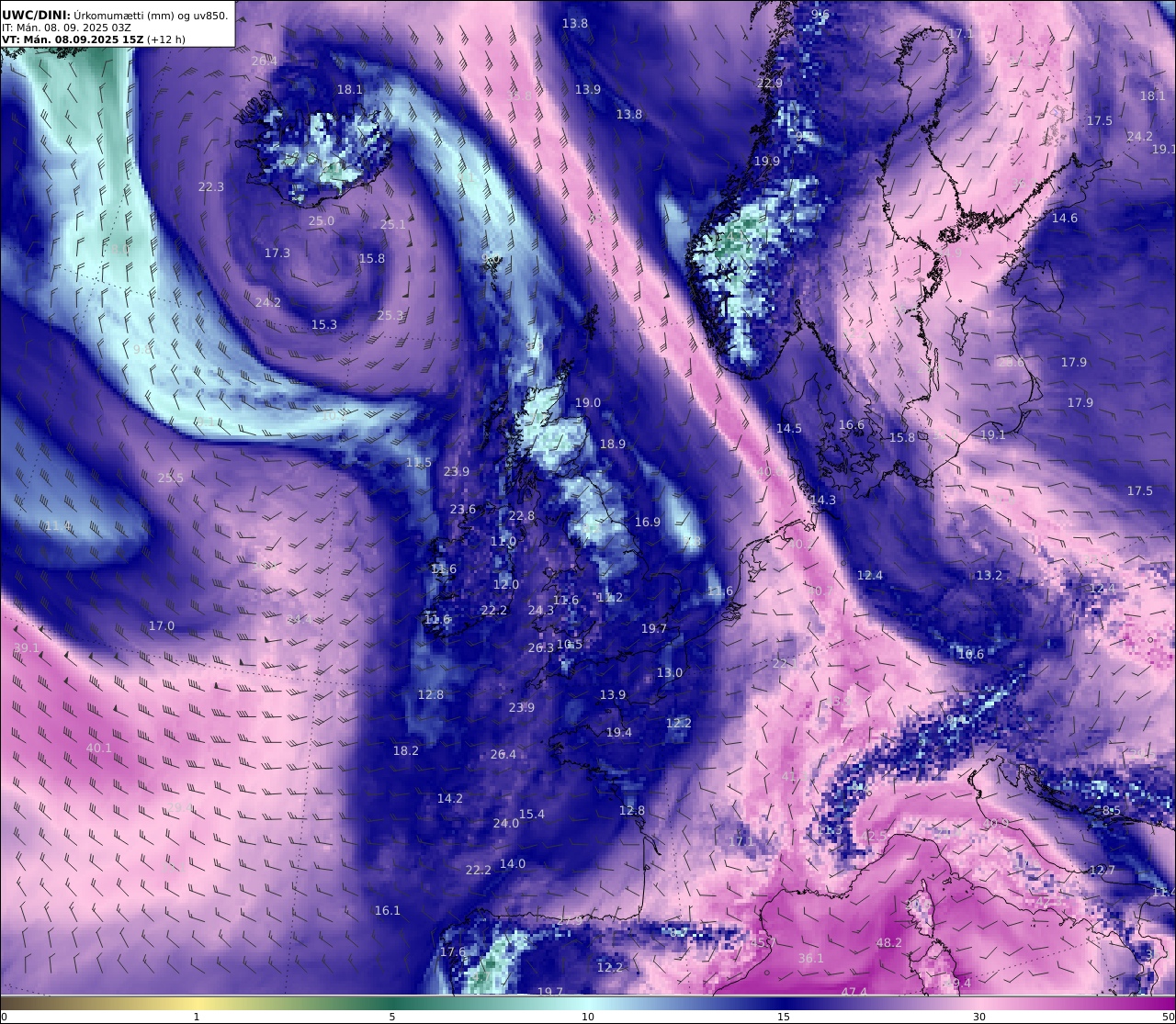
Task: Click the 22.3 value west of Iceland
Action: (211, 187)
